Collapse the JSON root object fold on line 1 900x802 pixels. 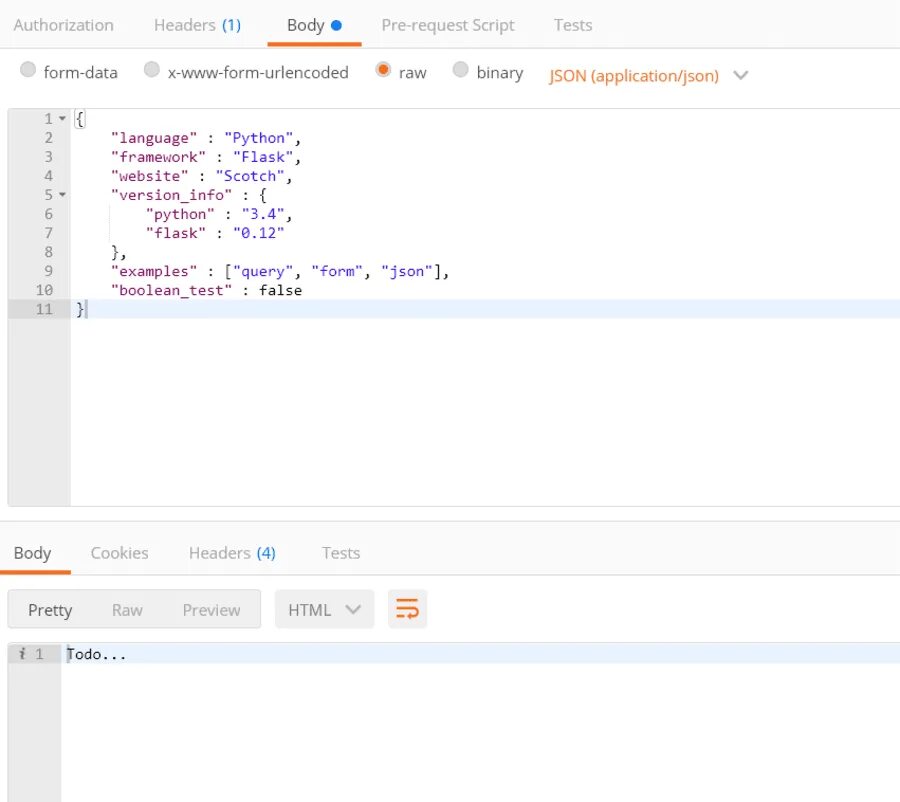point(62,119)
